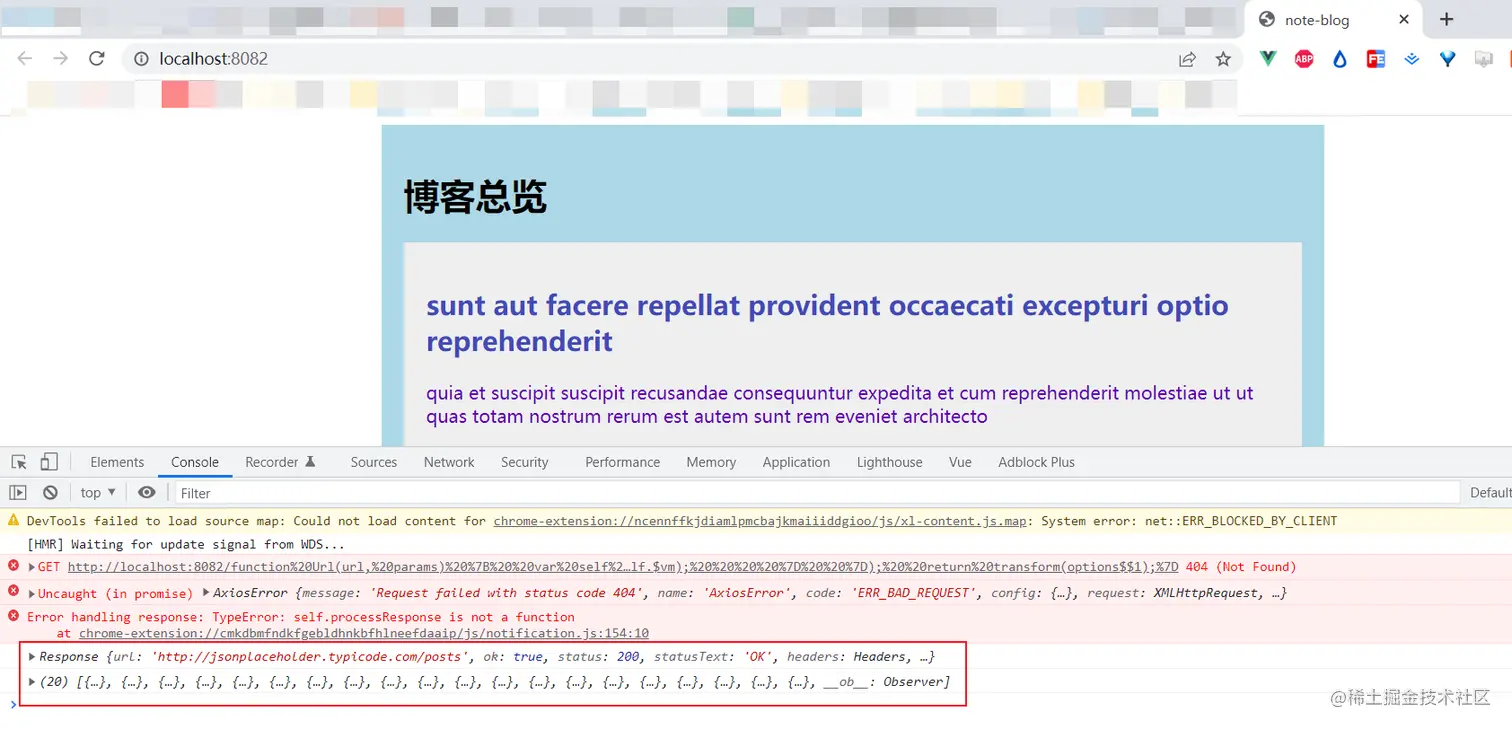Select the Inspect Element tool in DevTools
Screen dimensions: 1512x729
click(x=17, y=461)
